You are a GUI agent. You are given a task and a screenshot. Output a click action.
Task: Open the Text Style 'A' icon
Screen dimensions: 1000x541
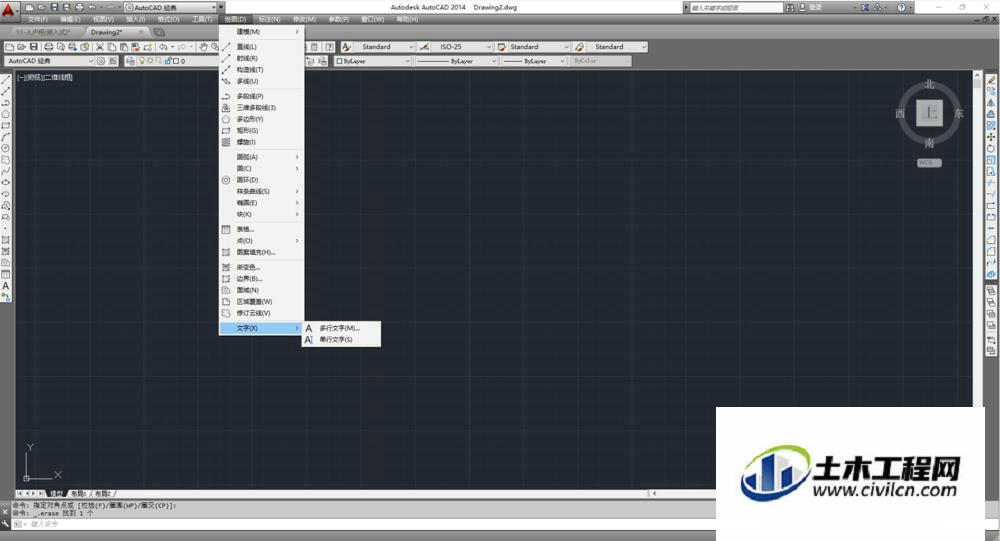click(346, 47)
